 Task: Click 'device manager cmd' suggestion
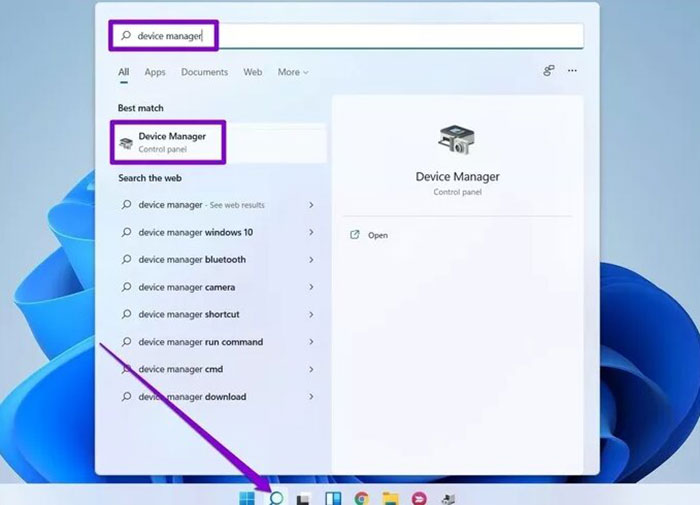click(x=180, y=370)
